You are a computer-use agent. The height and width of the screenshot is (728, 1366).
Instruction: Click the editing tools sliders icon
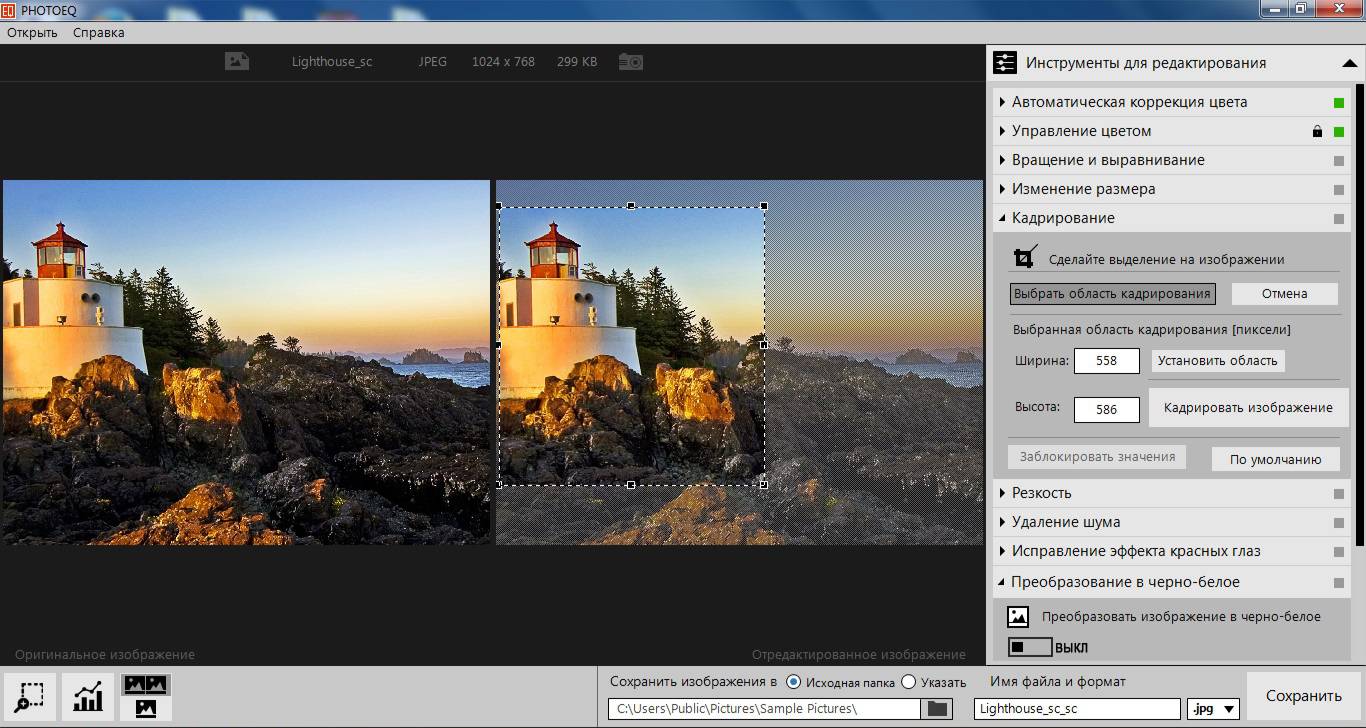pos(1004,63)
